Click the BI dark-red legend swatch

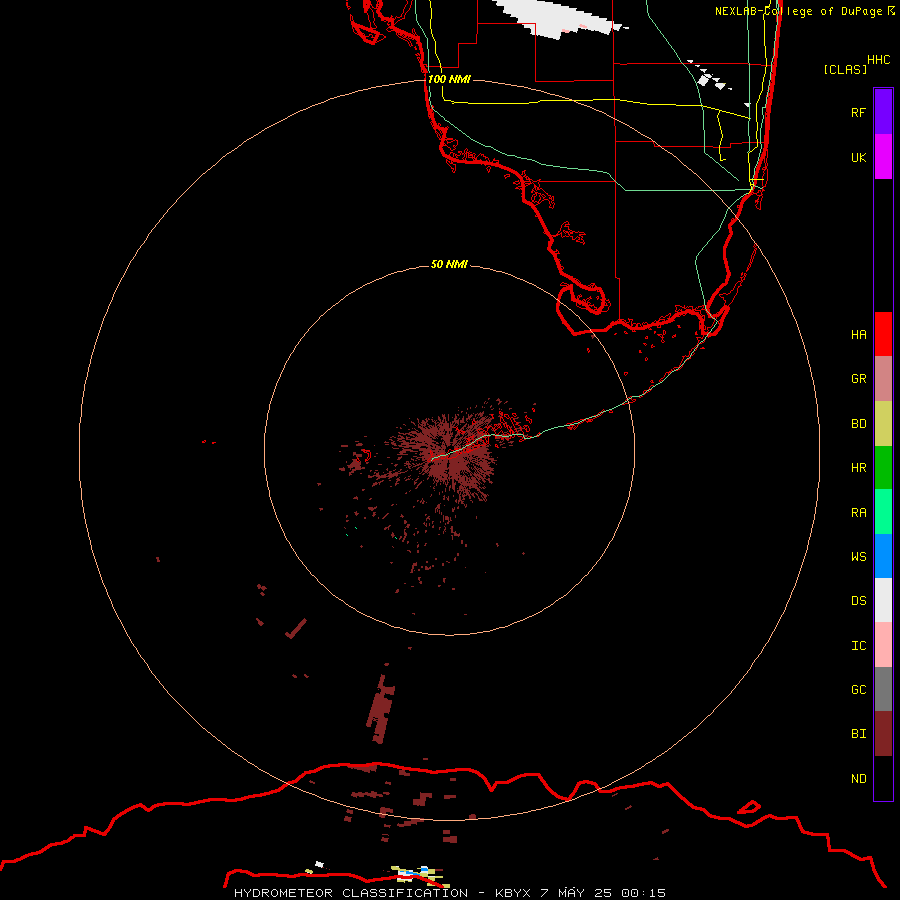pyautogui.click(x=883, y=734)
